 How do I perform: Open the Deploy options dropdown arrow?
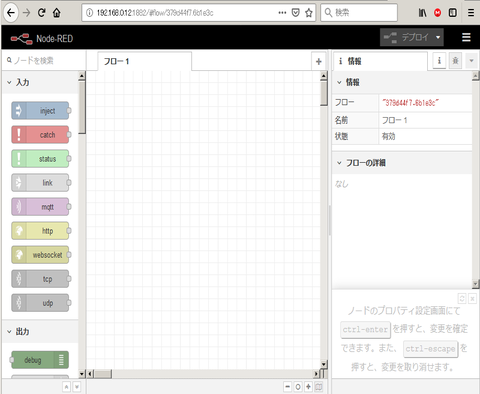tap(438, 37)
